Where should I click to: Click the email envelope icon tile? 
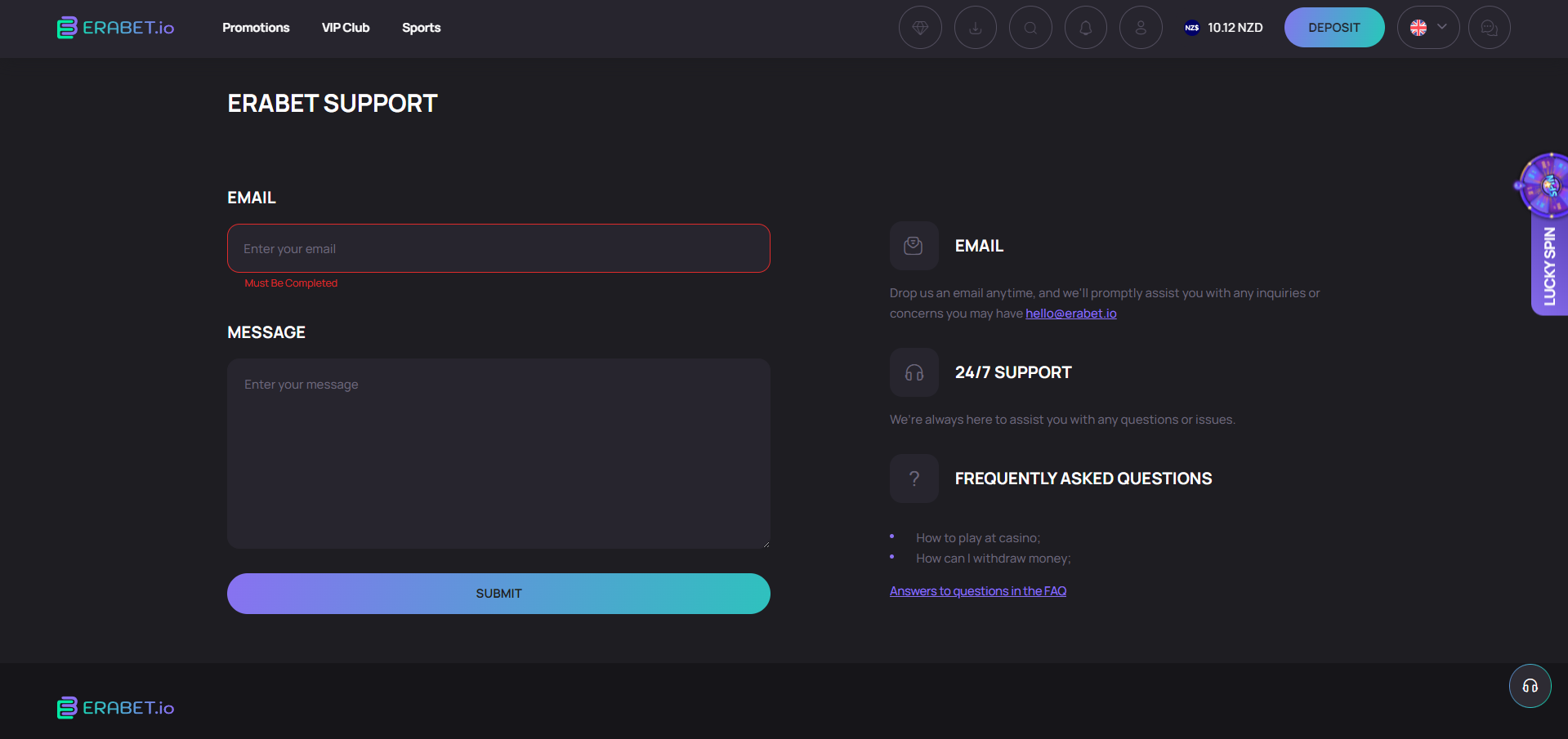914,246
